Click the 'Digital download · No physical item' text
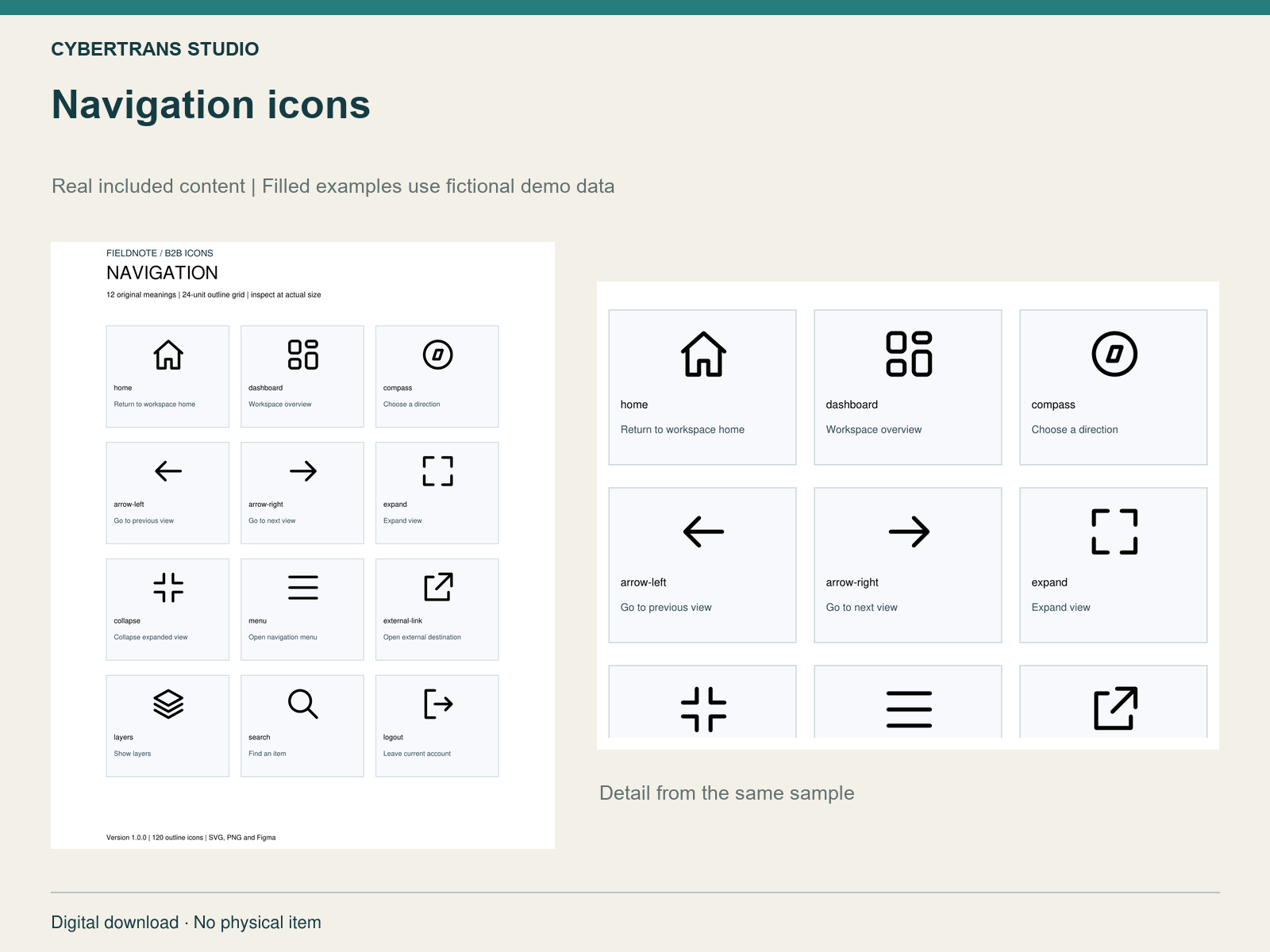This screenshot has height=952, width=1270. [x=187, y=923]
